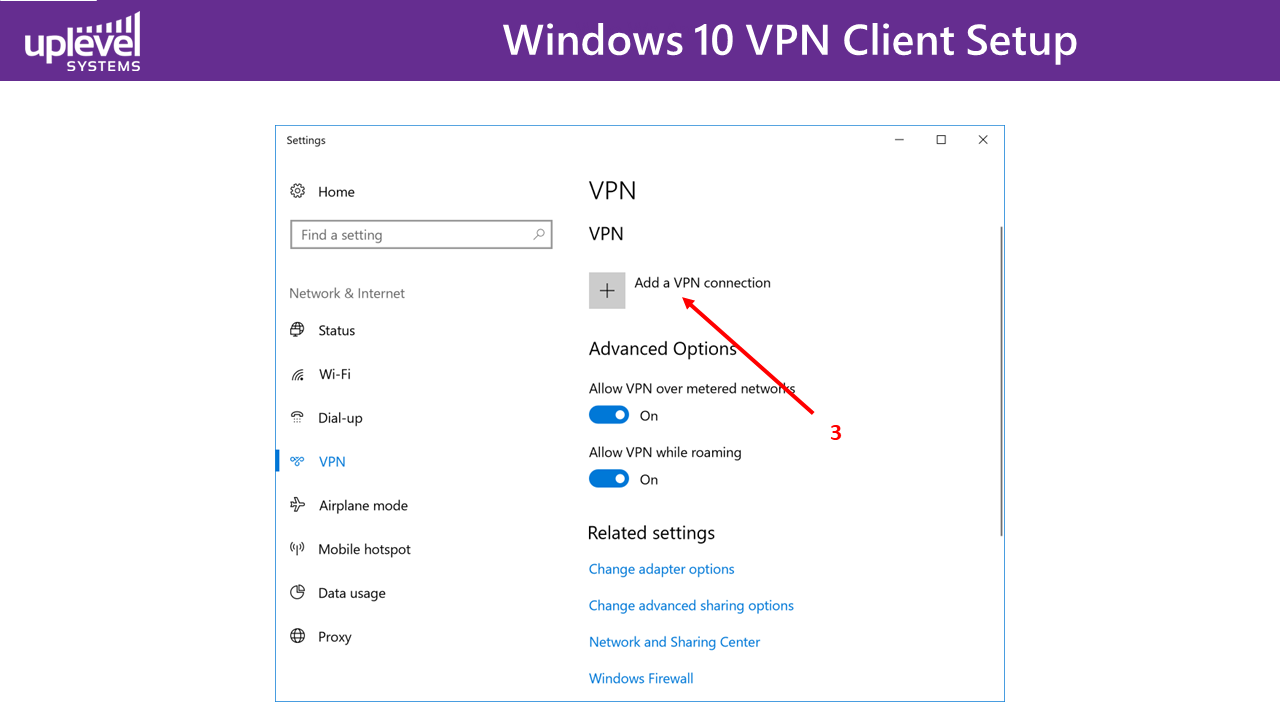Image resolution: width=1280 pixels, height=720 pixels.
Task: Click the plus button to add VPN
Action: point(607,291)
